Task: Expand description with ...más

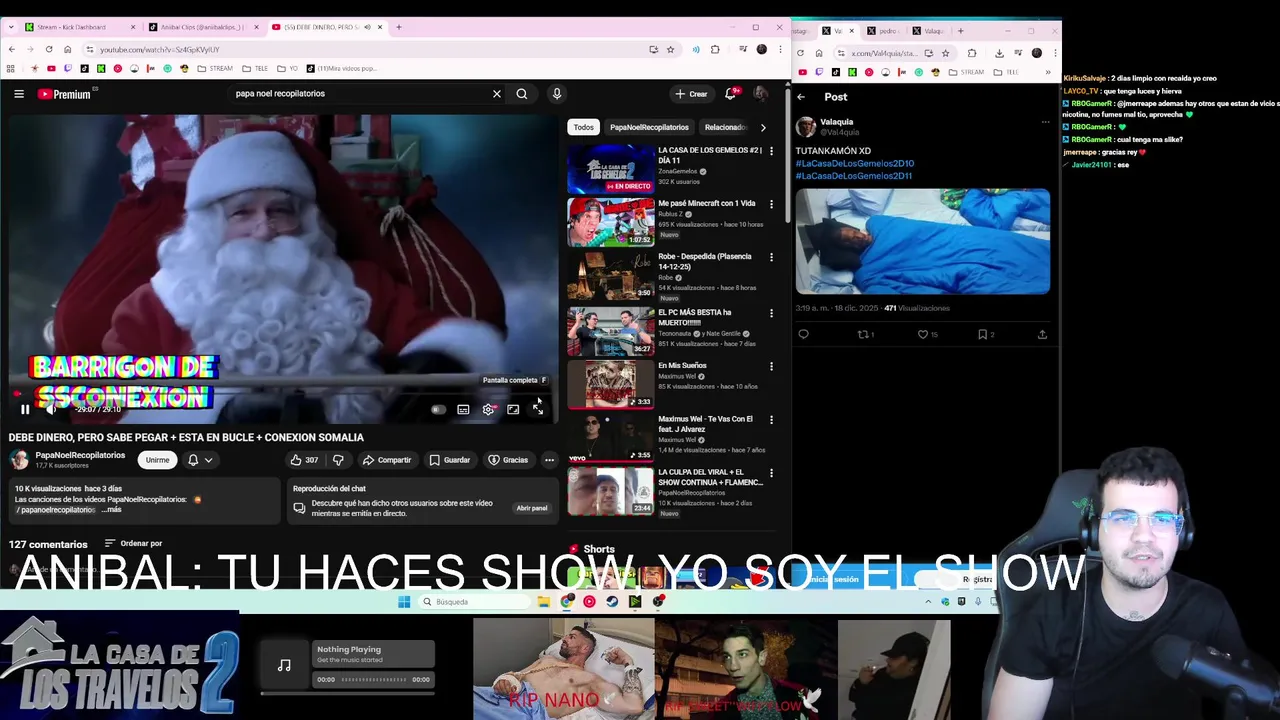Action: point(111,510)
